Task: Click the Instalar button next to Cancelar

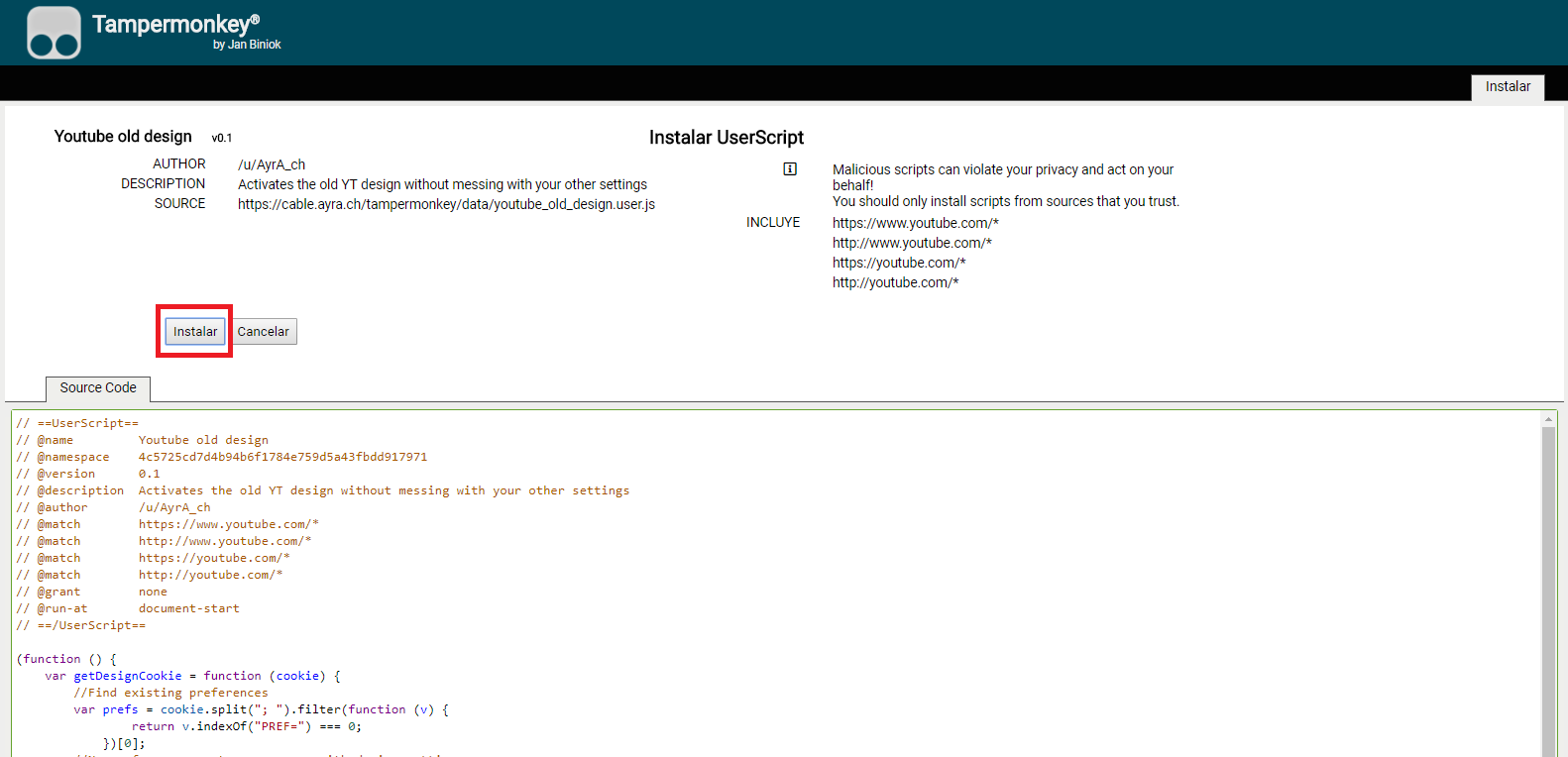Action: point(195,331)
